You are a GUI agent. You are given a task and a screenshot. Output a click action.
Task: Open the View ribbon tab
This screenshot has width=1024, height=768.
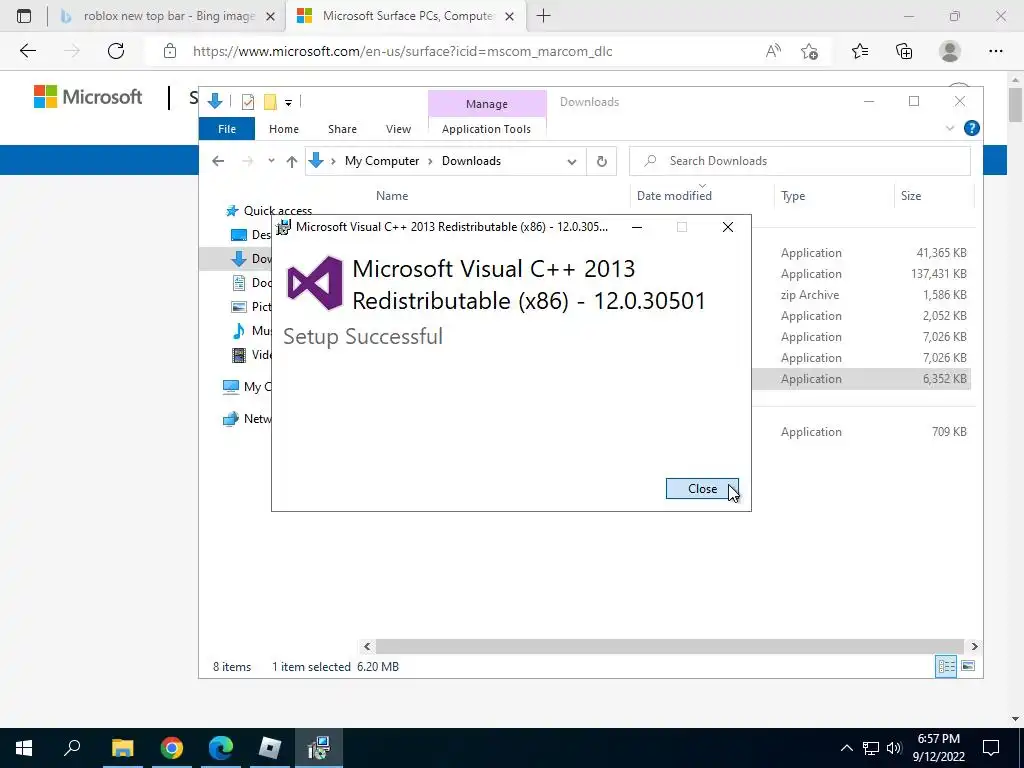pyautogui.click(x=398, y=129)
